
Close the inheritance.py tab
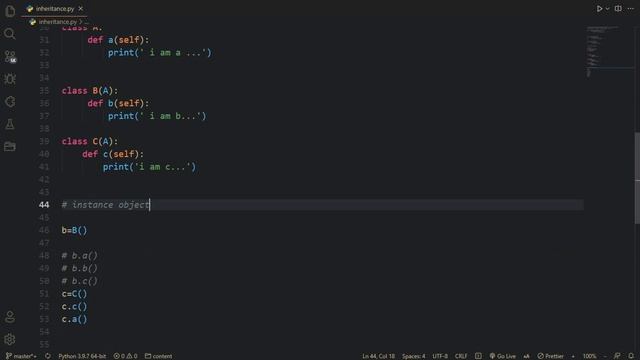tap(80, 9)
